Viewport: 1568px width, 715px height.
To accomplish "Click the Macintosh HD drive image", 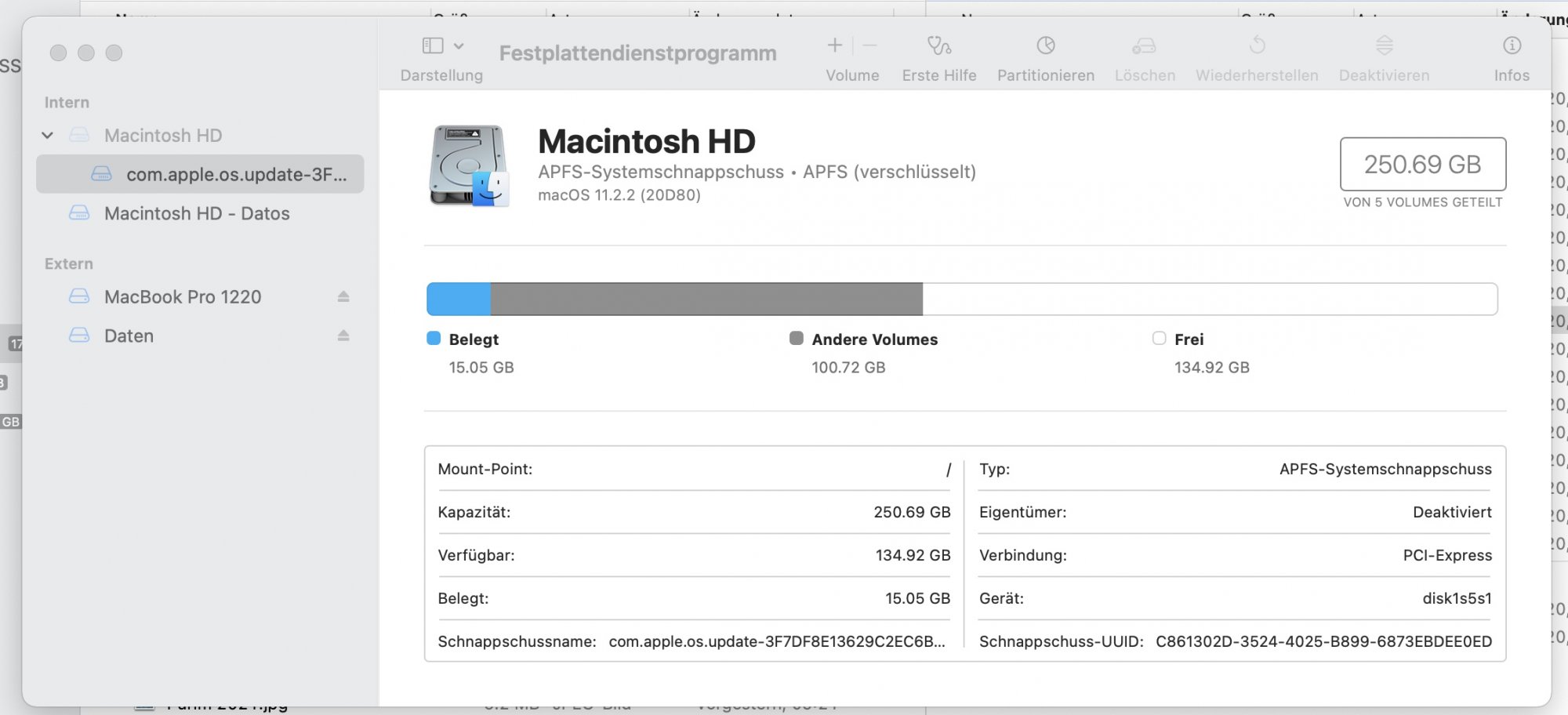I will 469,165.
